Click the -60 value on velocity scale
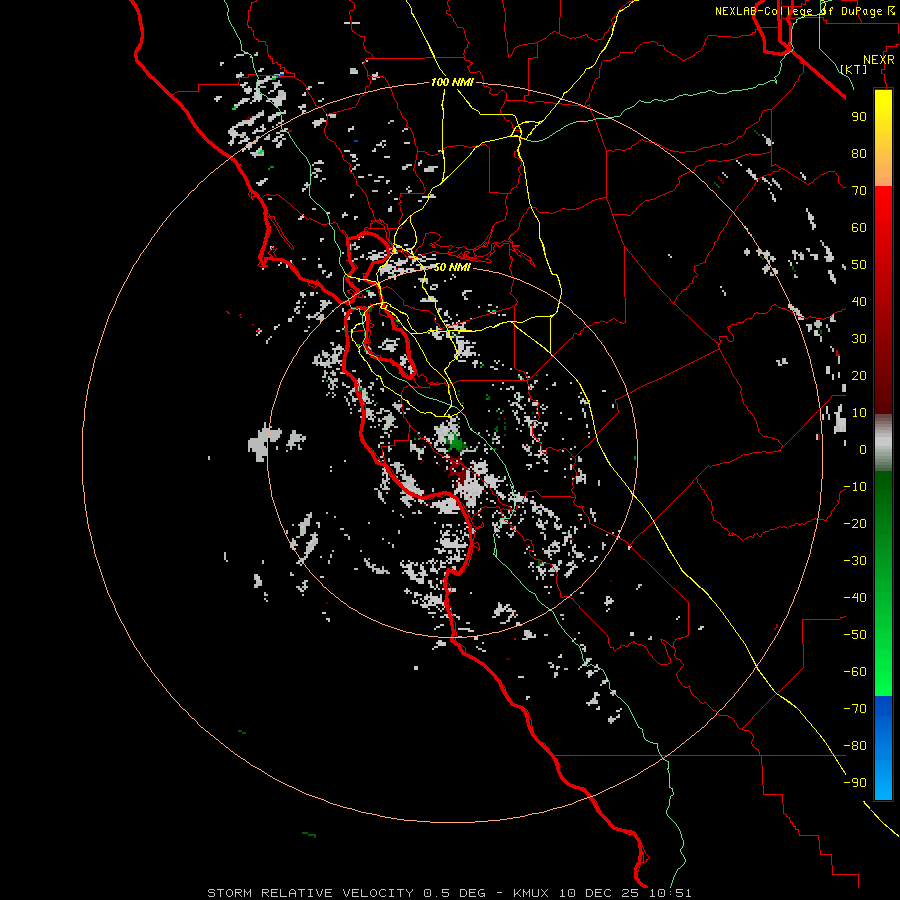Screen dimensions: 900x900 pos(855,672)
